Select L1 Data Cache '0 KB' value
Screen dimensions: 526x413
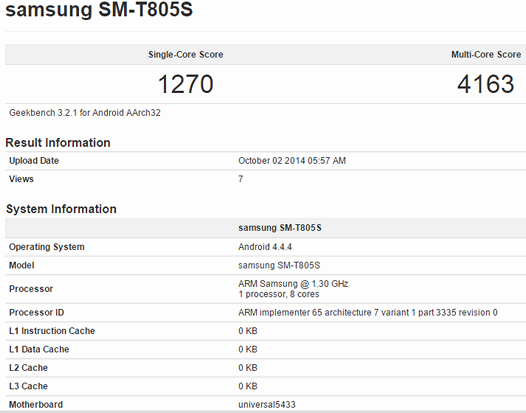(x=248, y=349)
